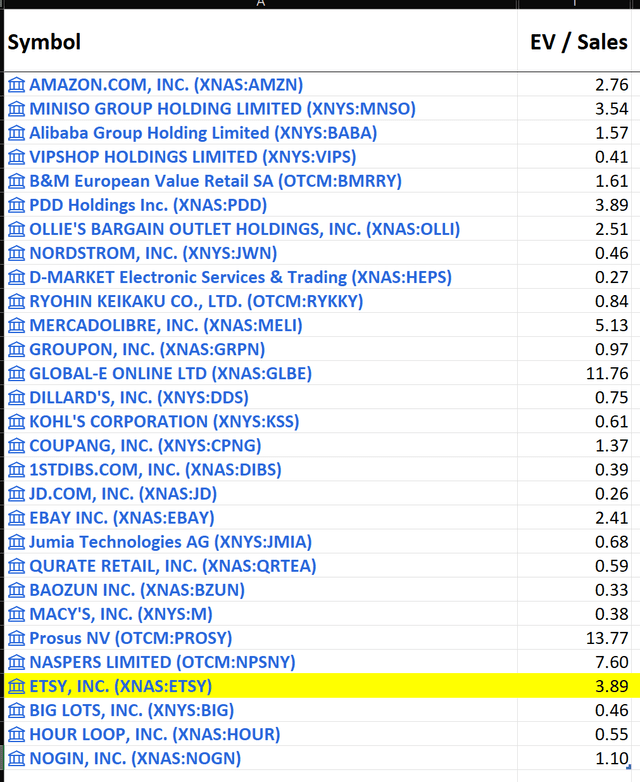The image size is (640, 782).
Task: Click the stock icon beside AMAZON.COM, INC.
Action: [x=16, y=85]
